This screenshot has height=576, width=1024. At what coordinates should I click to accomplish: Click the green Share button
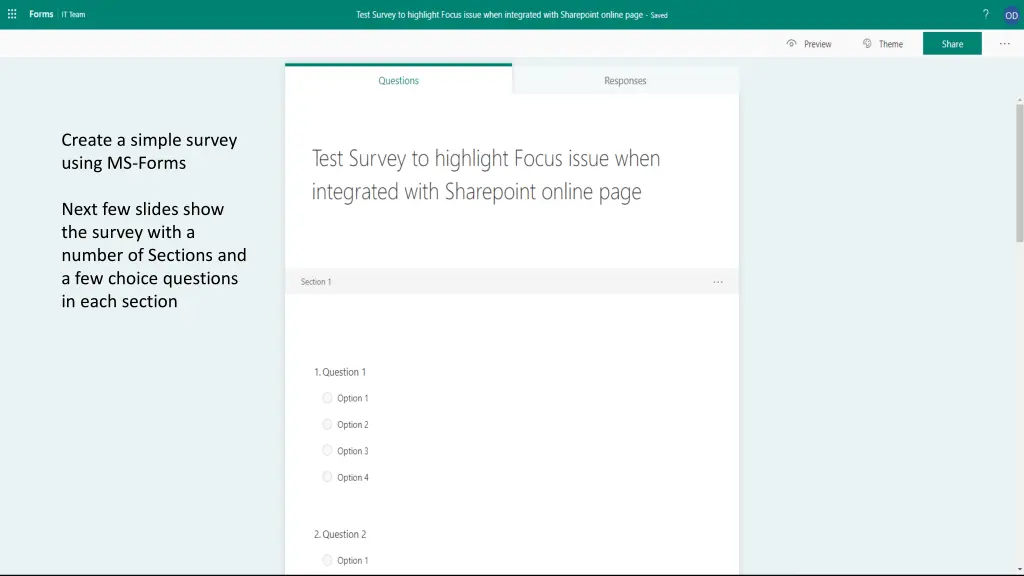point(952,44)
